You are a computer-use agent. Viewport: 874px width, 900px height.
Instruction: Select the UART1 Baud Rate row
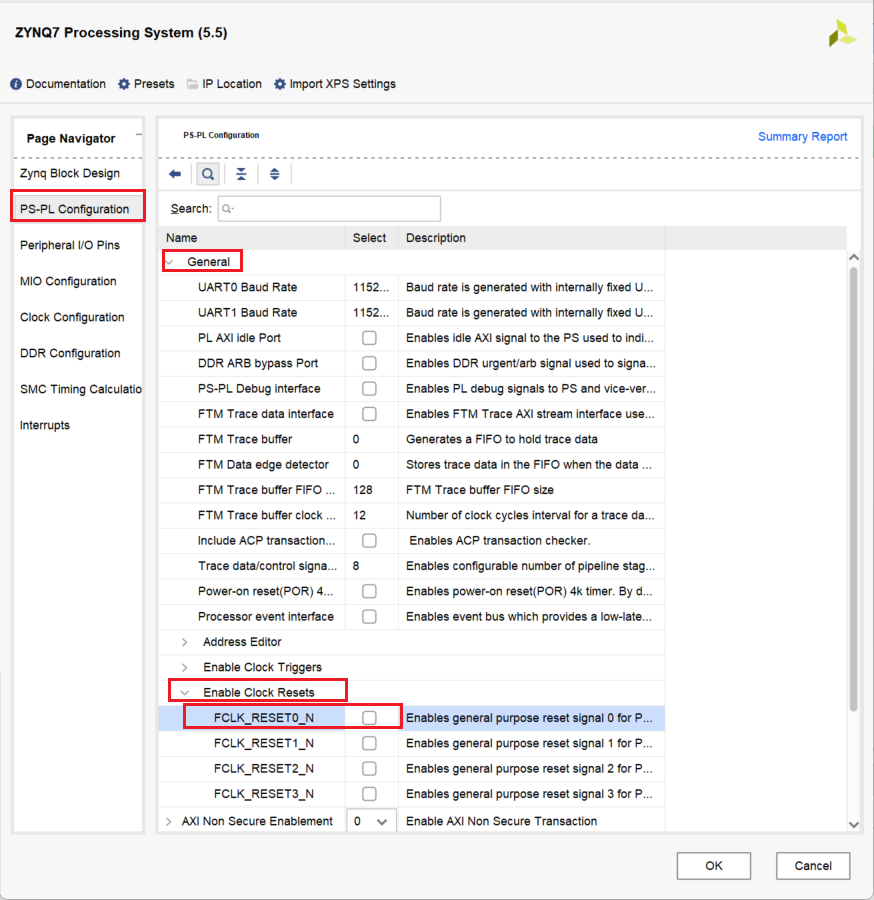tap(411, 313)
